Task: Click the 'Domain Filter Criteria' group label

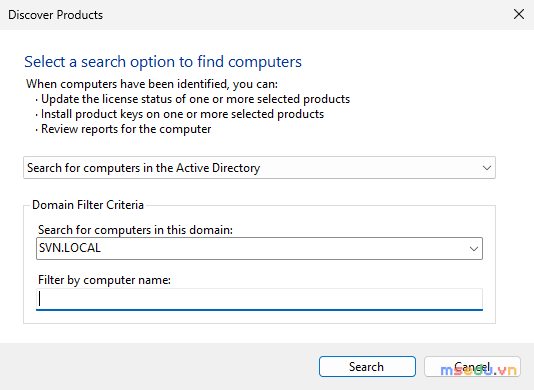Action: (88, 205)
